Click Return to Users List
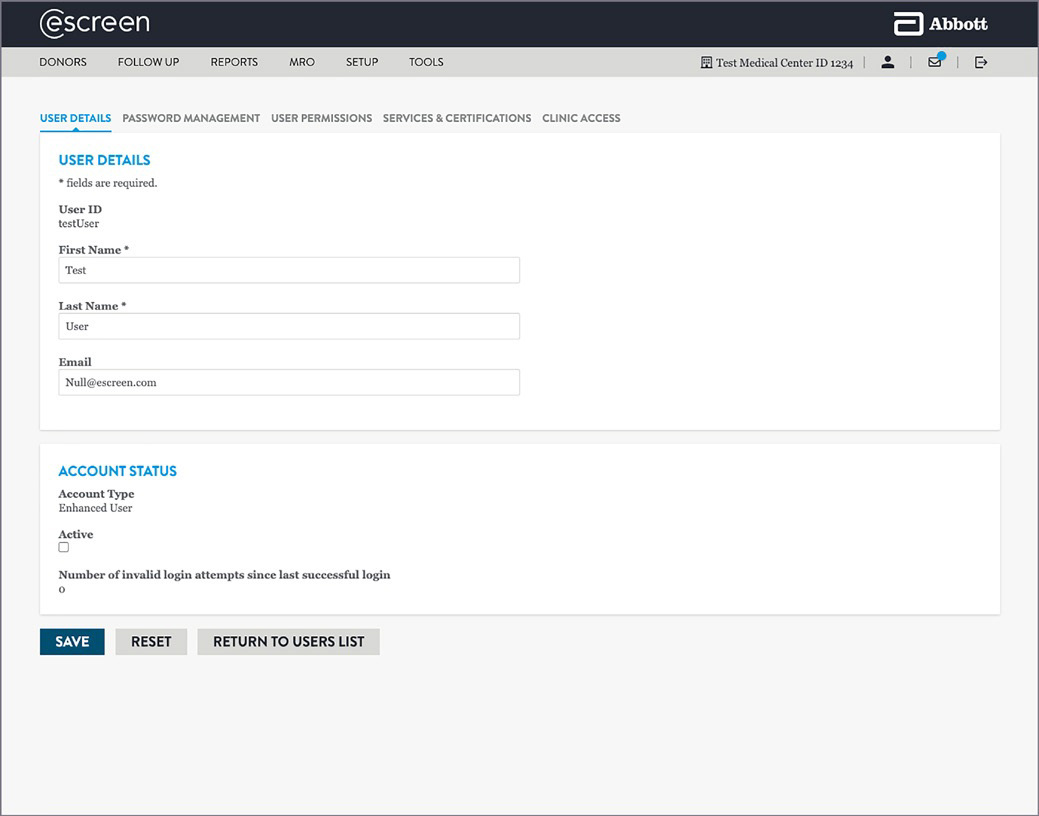Image resolution: width=1039 pixels, height=816 pixels. [288, 642]
